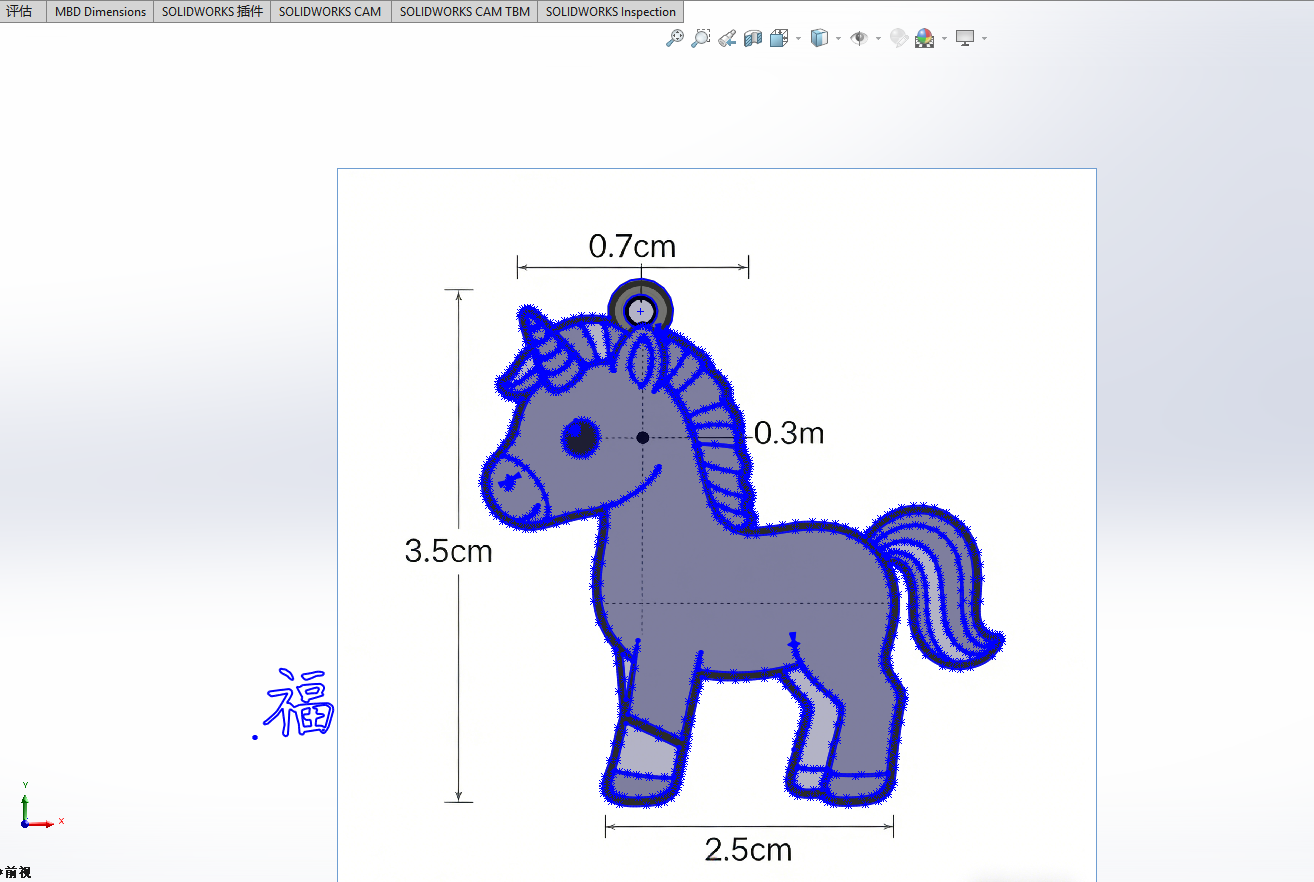This screenshot has height=882, width=1314.
Task: Open the SOLIDWORKS Inspection tab
Action: tap(611, 12)
